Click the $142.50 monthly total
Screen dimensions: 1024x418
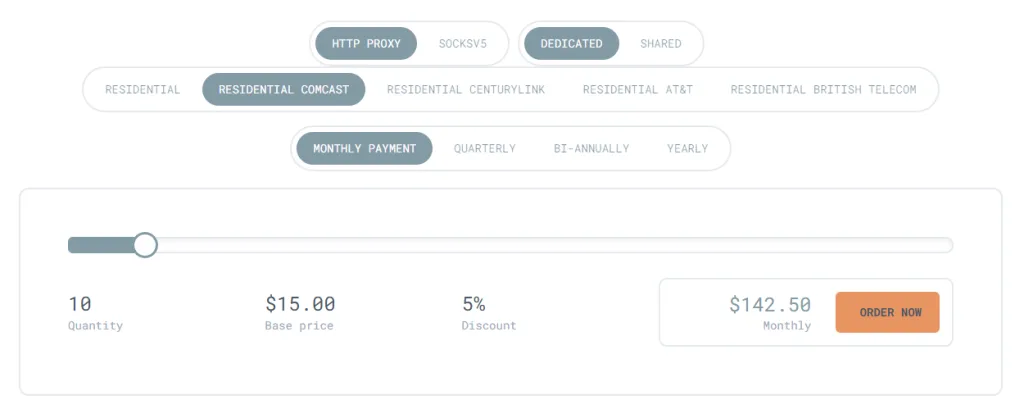[770, 305]
